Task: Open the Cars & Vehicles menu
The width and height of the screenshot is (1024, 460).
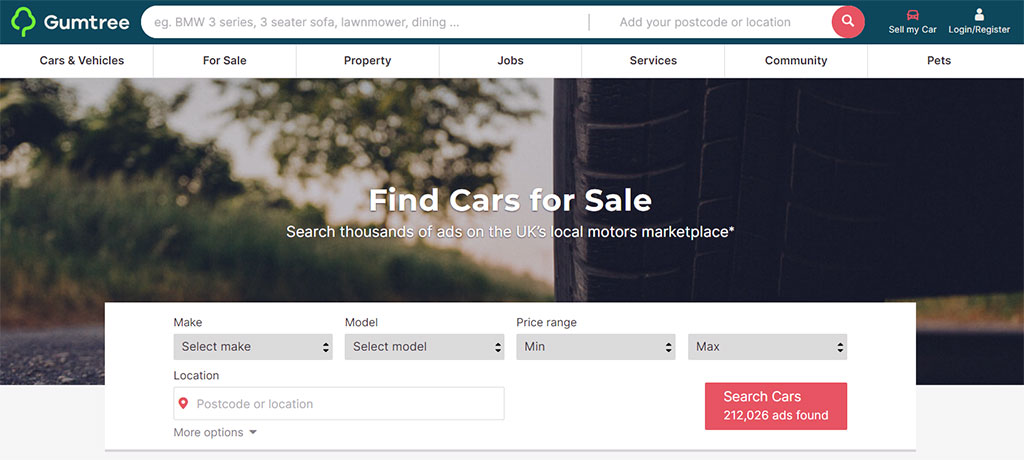Action: coord(82,61)
